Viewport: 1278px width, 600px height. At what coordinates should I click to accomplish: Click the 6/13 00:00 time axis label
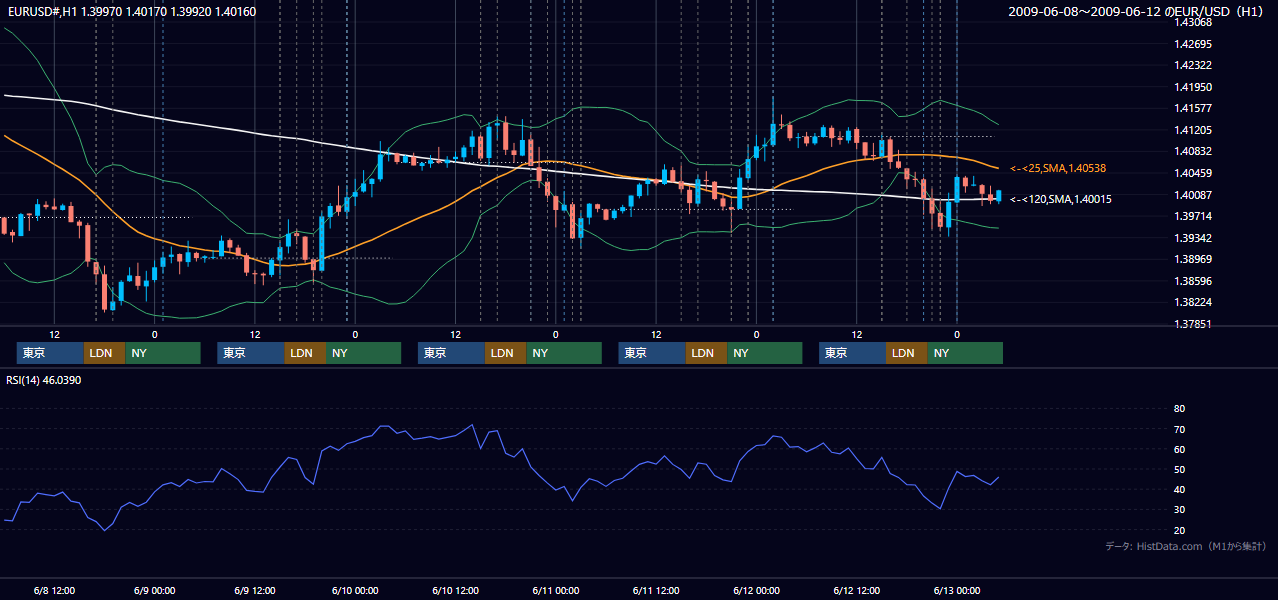coord(956,591)
